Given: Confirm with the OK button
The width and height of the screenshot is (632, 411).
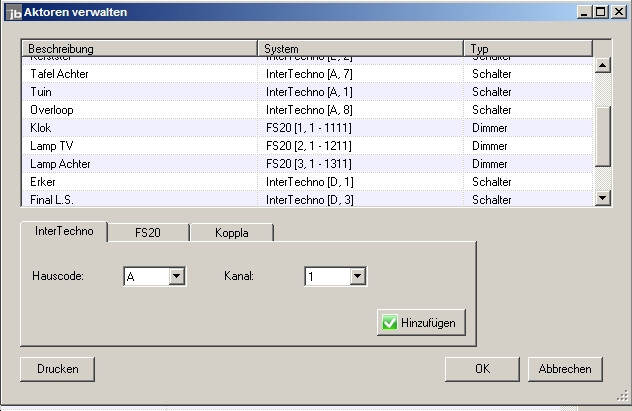Looking at the screenshot, I should pos(482,369).
